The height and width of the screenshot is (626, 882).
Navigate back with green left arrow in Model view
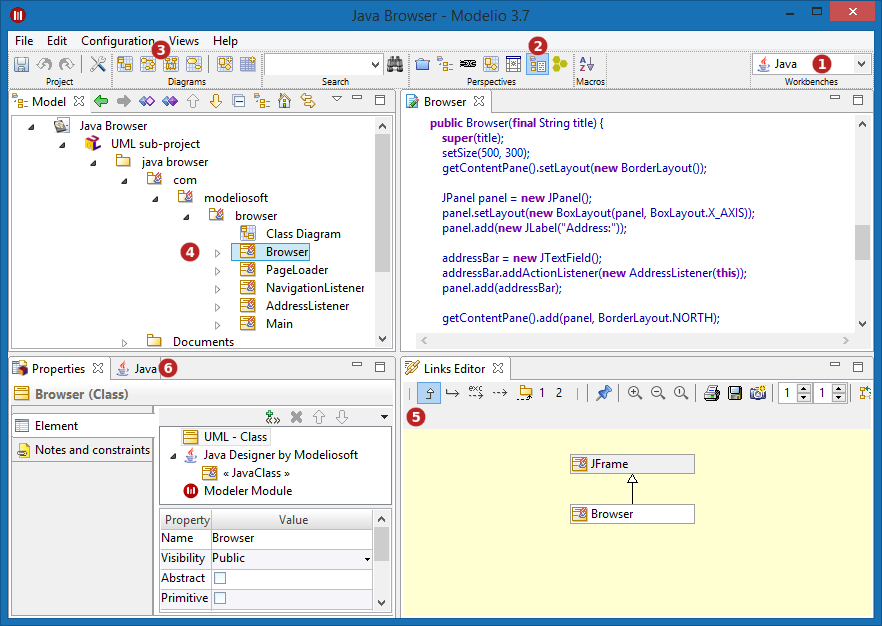[x=101, y=101]
